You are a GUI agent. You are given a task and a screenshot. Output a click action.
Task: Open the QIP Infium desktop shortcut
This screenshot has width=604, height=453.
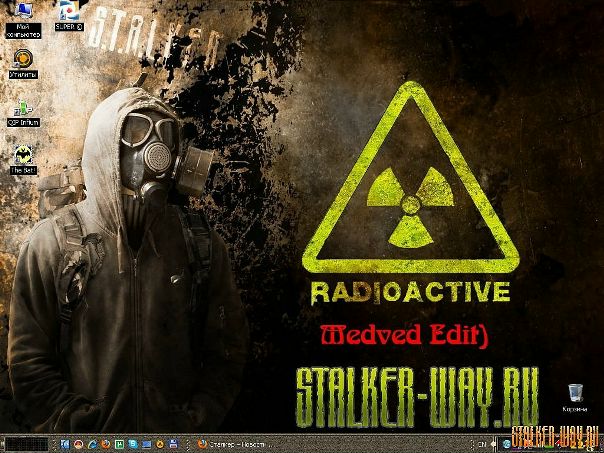pyautogui.click(x=23, y=113)
